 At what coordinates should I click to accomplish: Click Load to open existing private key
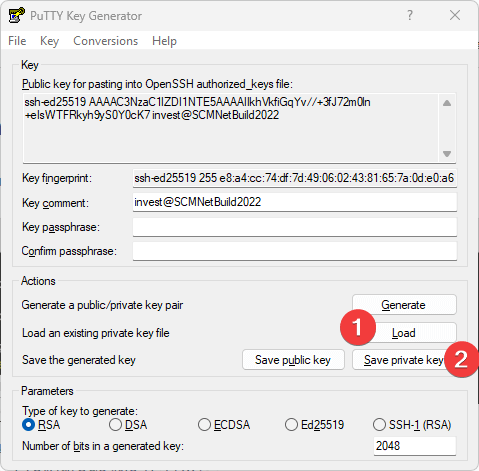(x=404, y=333)
